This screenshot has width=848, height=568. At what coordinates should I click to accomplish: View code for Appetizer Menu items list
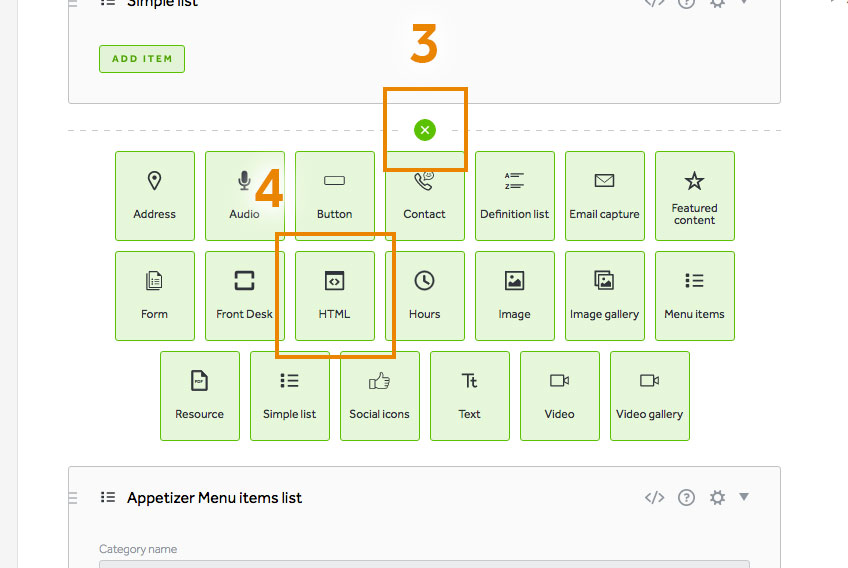click(654, 498)
